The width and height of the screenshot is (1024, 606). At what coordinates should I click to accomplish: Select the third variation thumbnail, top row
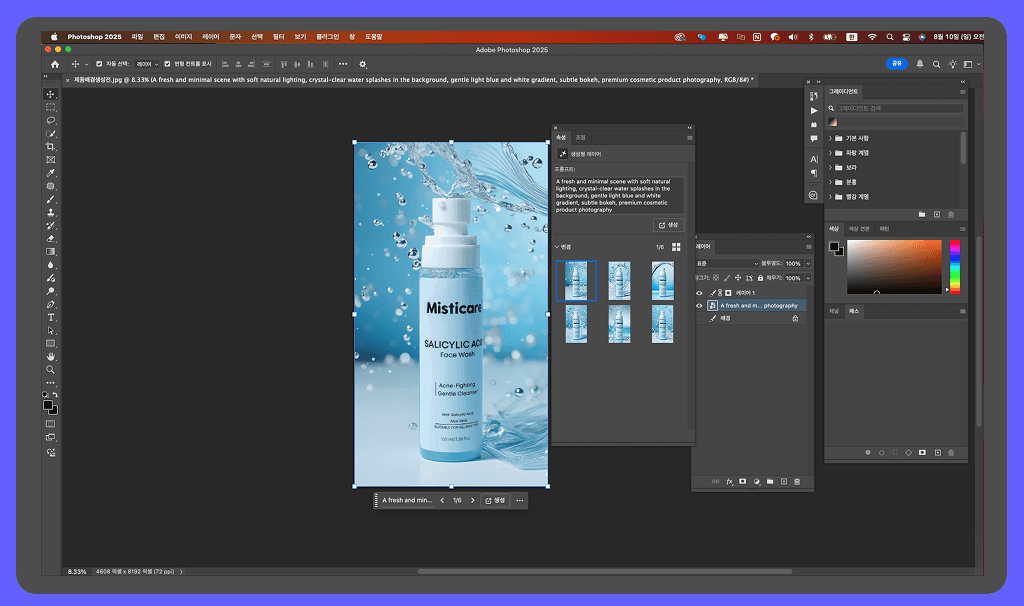click(x=662, y=281)
